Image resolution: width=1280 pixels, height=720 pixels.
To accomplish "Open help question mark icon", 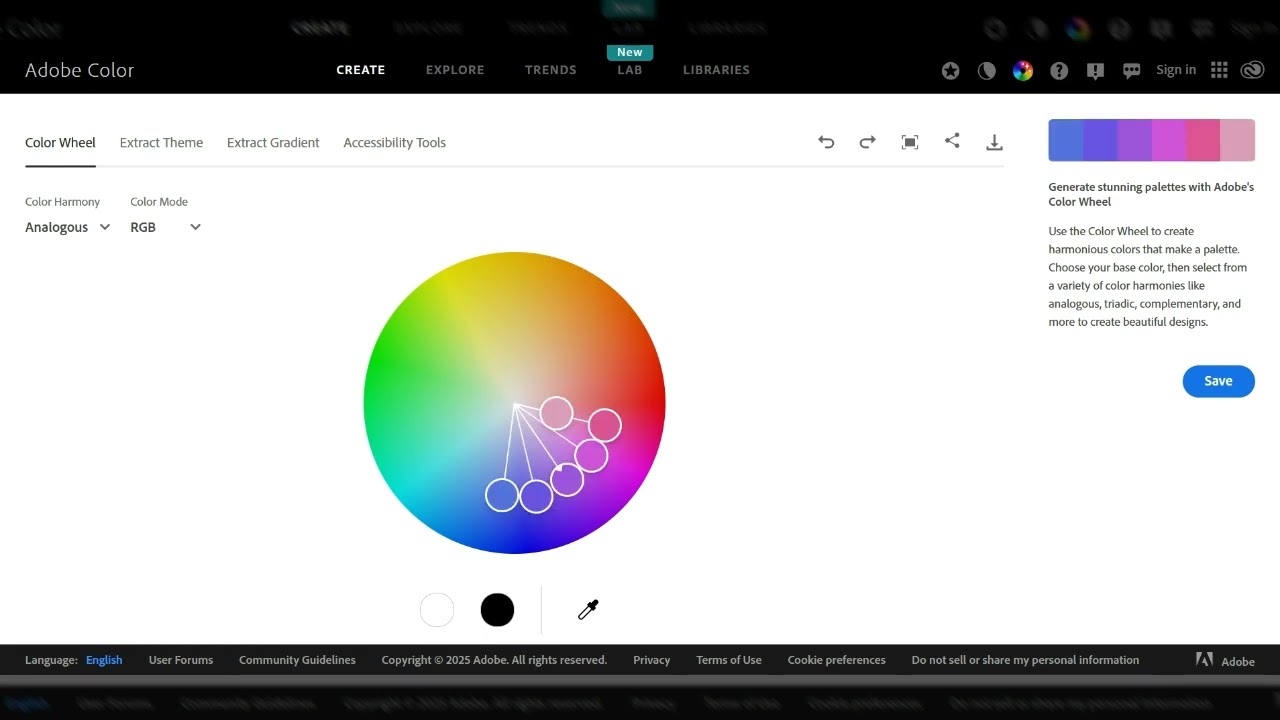I will 1059,70.
